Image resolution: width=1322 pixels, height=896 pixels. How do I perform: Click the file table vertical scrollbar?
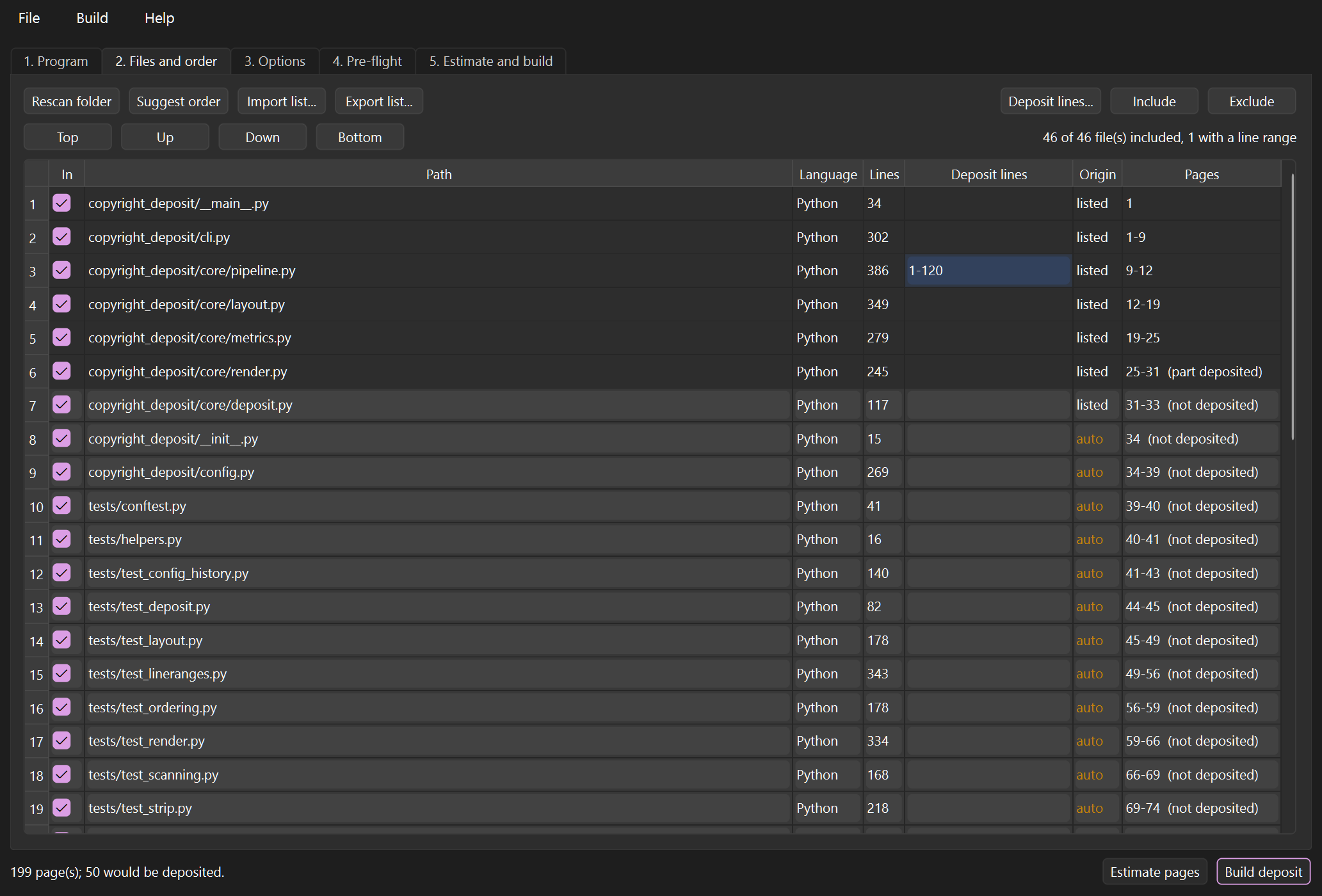[1293, 307]
